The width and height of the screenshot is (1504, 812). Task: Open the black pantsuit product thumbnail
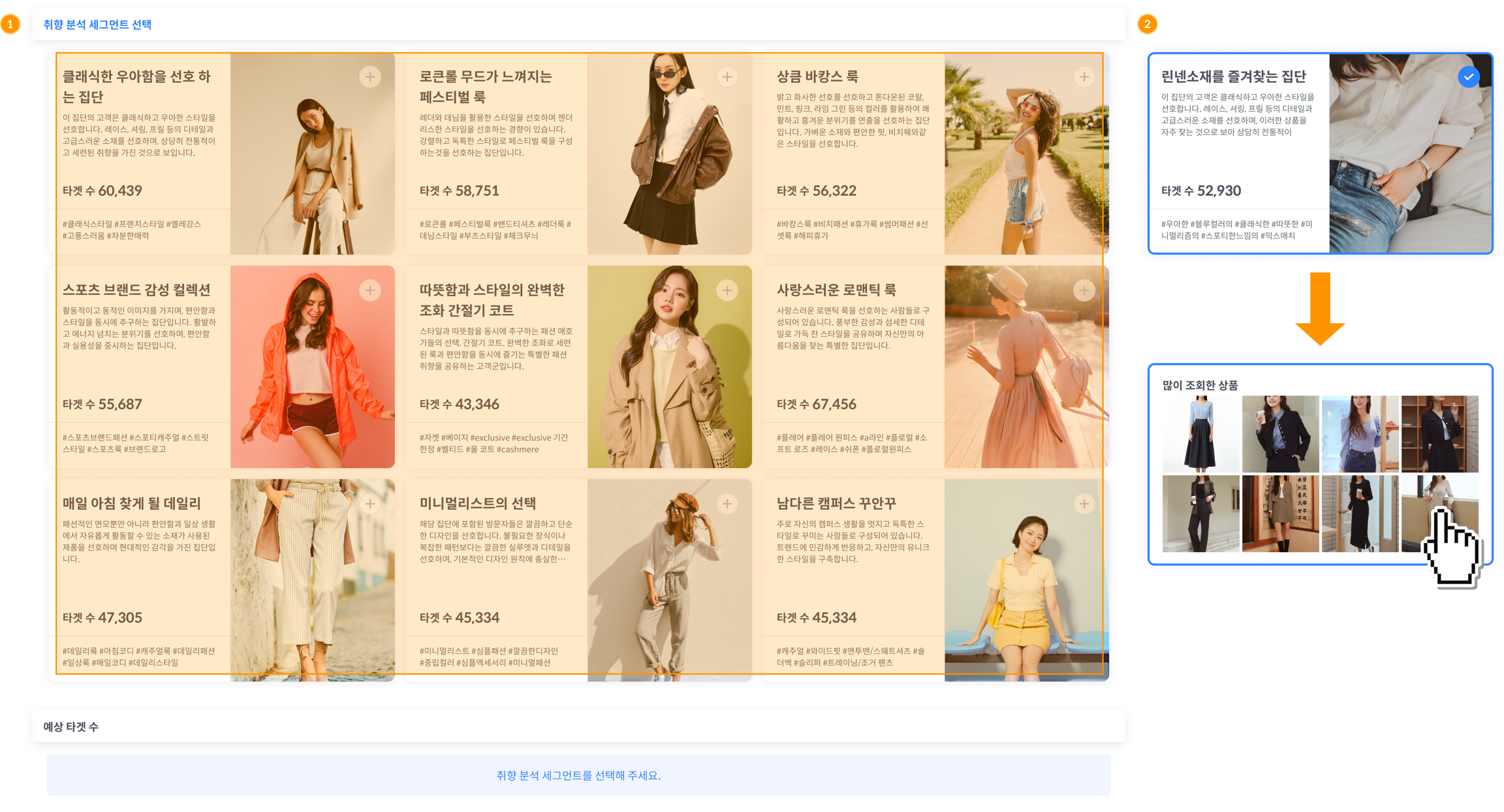coord(1200,514)
